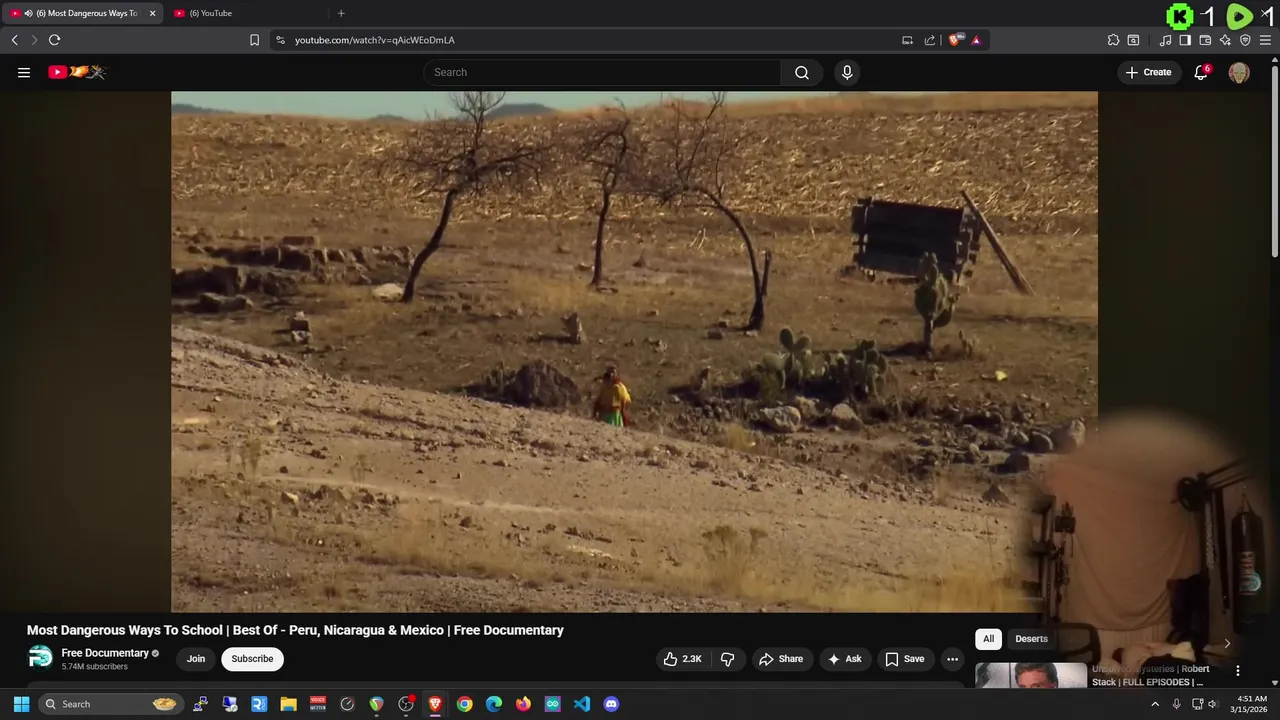Screen dimensions: 1280x720
Task: Bookmark this page in address bar
Action: click(x=254, y=40)
